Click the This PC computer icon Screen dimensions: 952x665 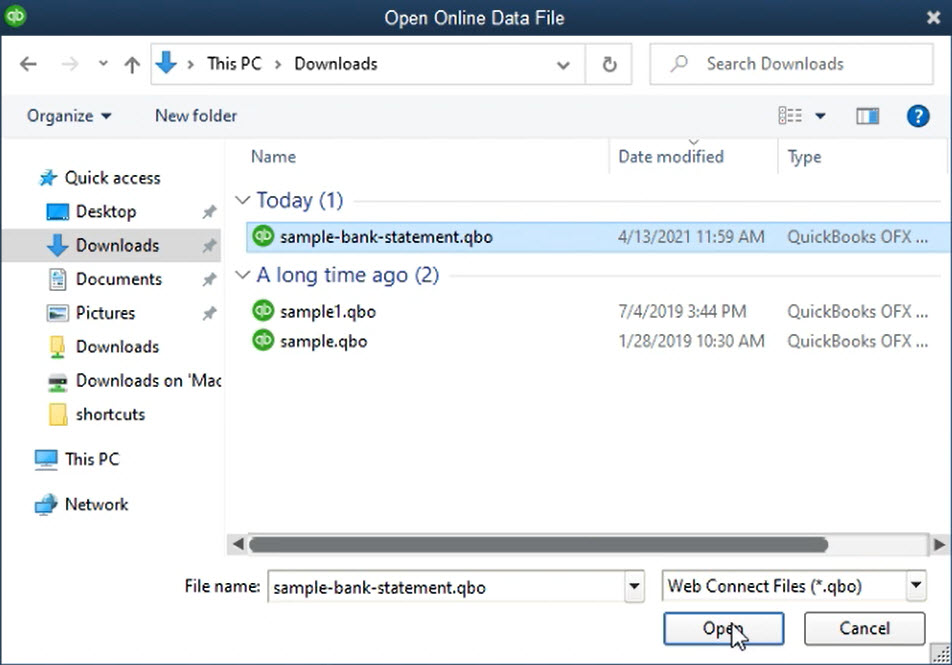46,460
